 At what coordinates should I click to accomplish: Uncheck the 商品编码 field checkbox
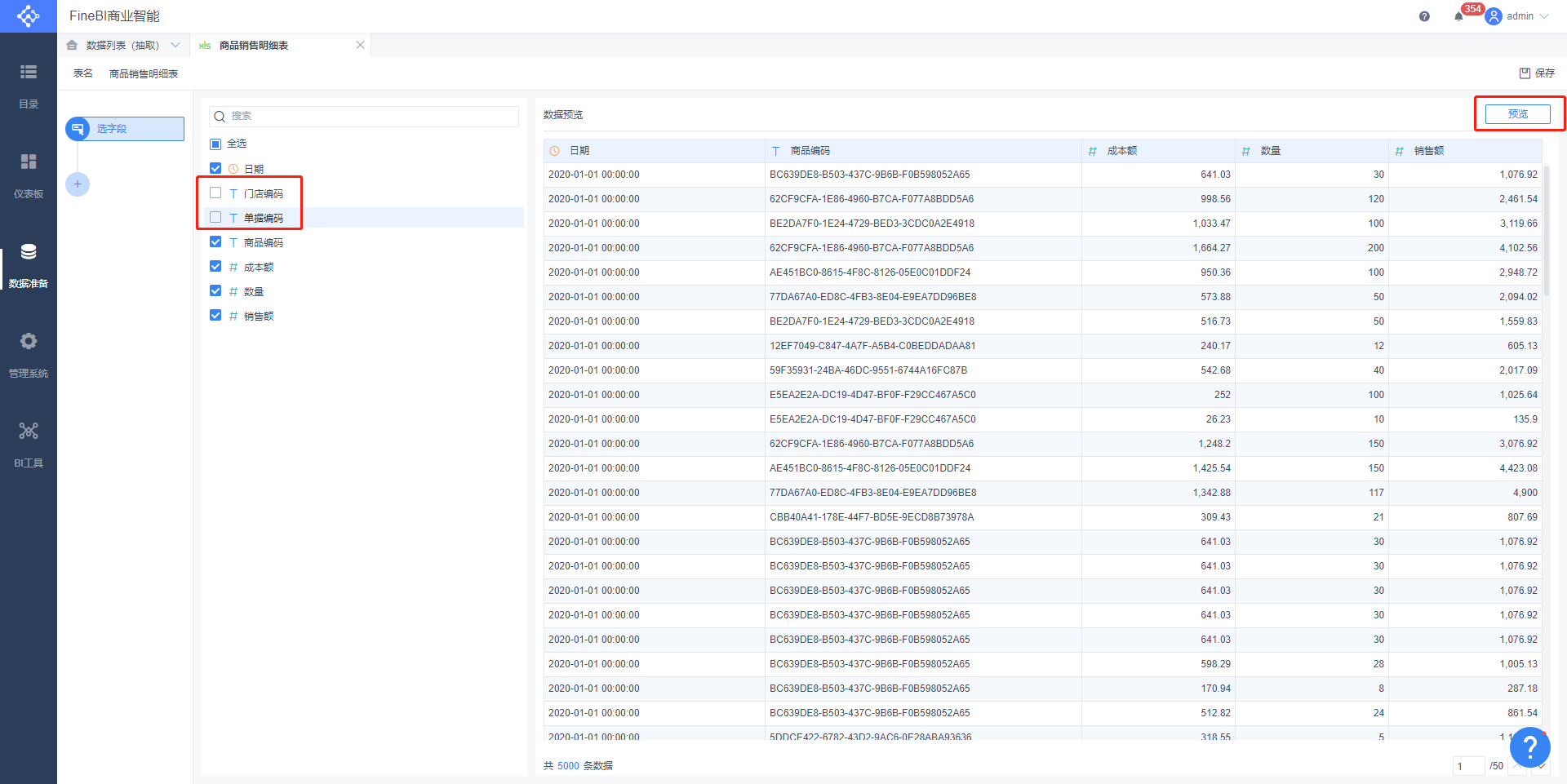(215, 241)
